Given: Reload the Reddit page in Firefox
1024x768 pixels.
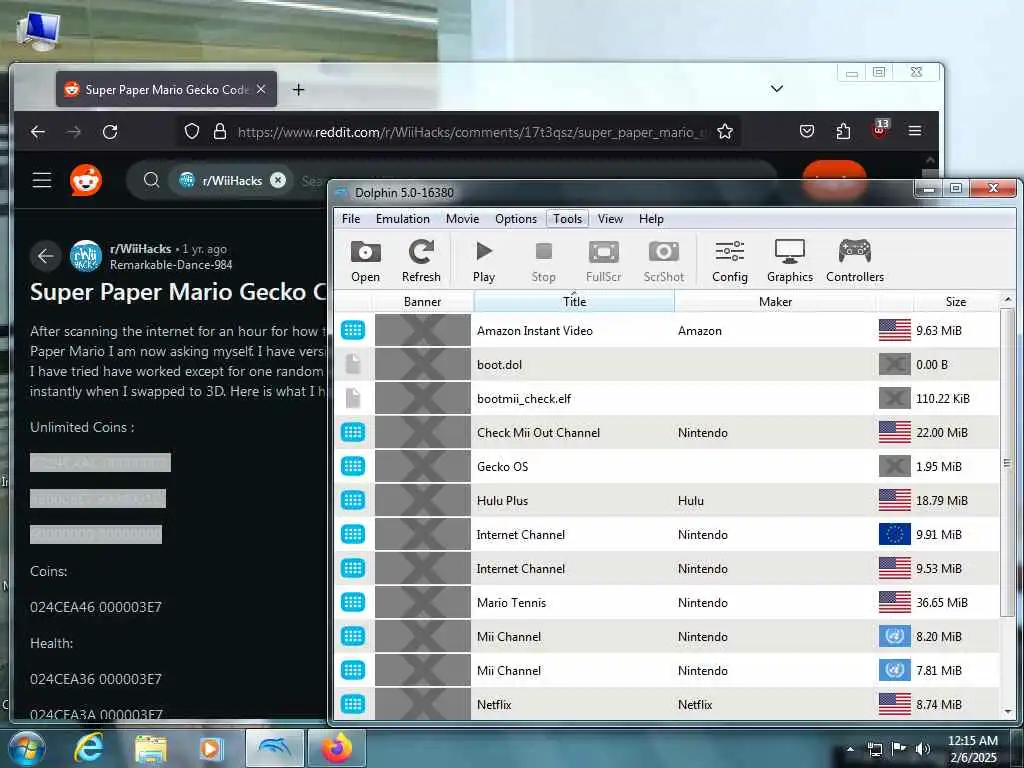Looking at the screenshot, I should pyautogui.click(x=110, y=132).
